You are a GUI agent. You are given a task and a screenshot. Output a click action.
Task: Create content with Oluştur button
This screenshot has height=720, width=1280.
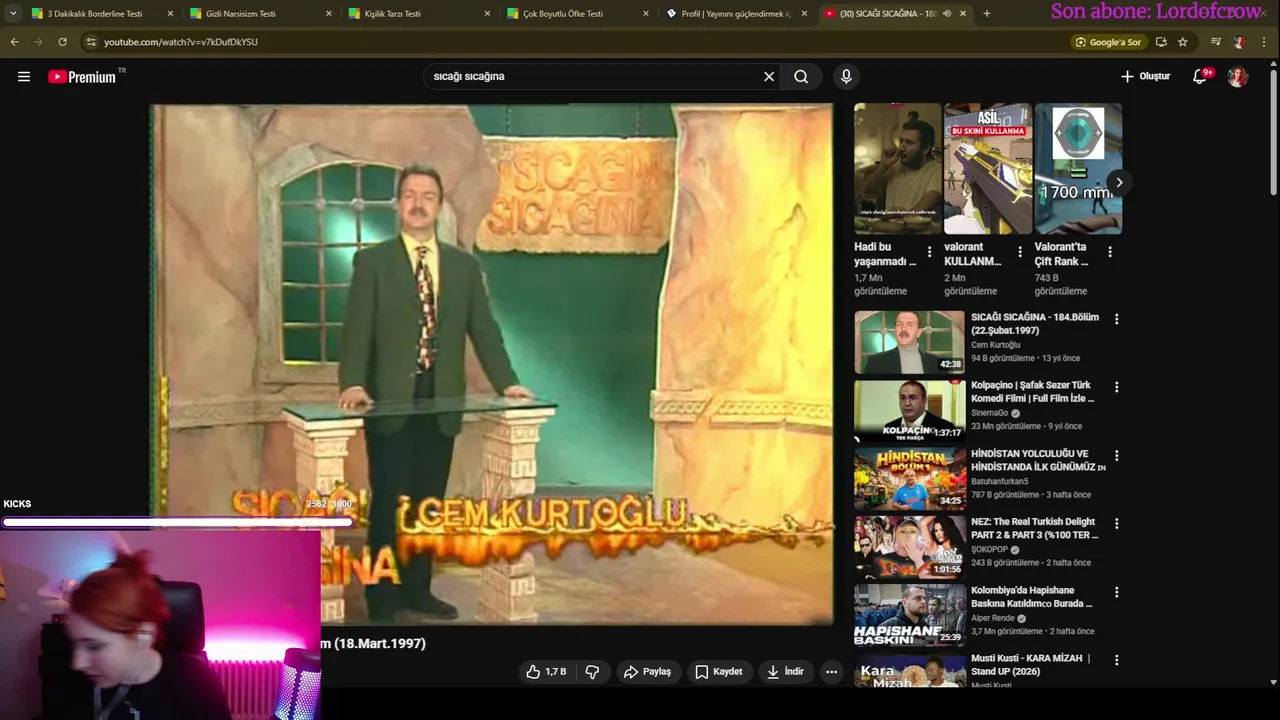pyautogui.click(x=1145, y=76)
